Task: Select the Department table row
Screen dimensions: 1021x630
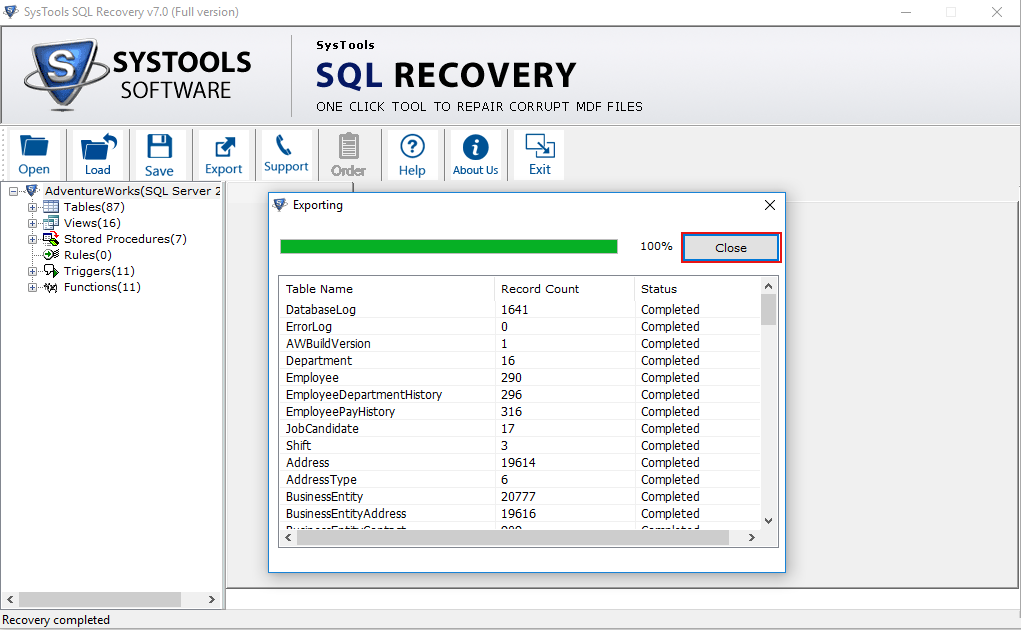Action: (520, 361)
